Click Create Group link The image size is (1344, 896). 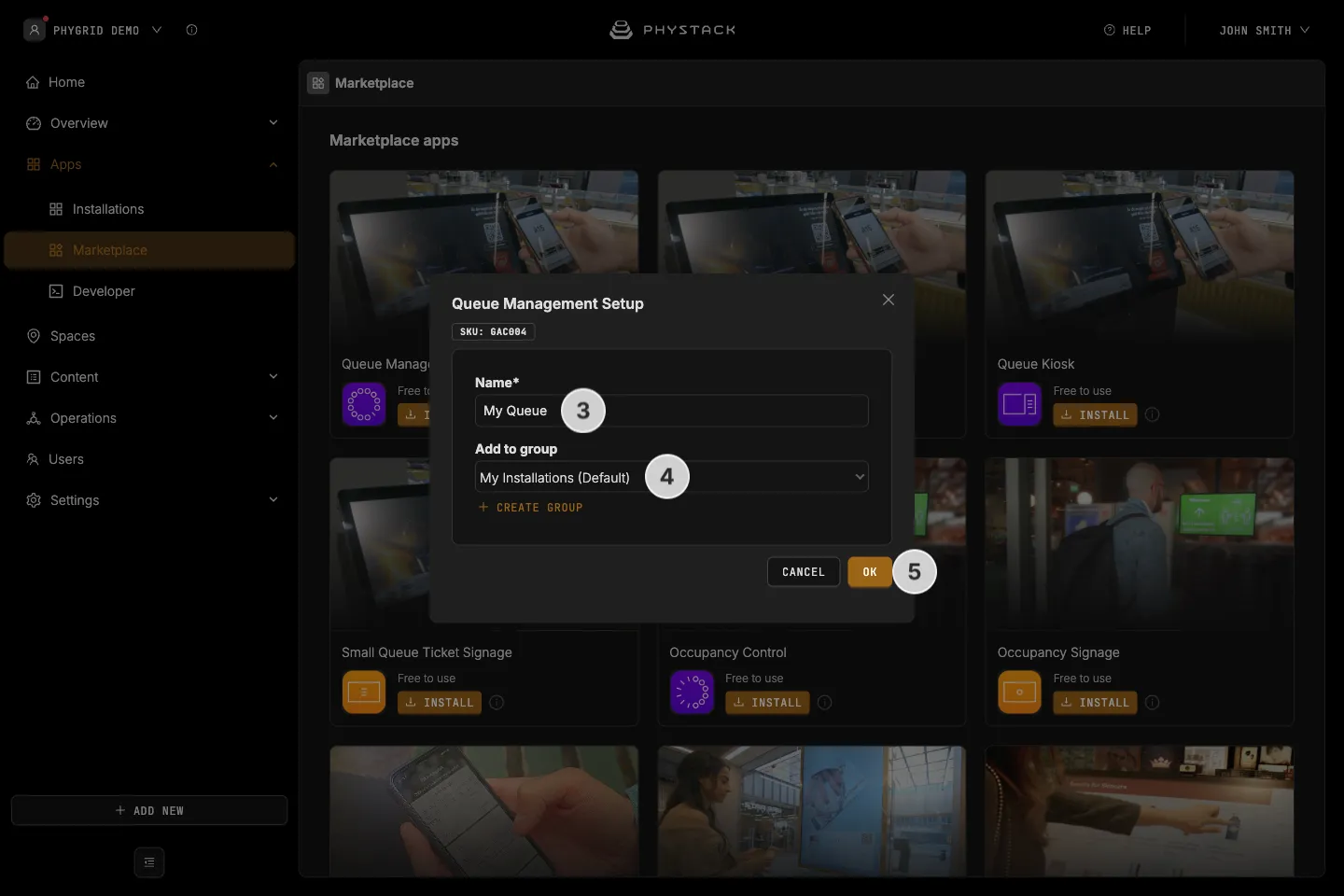point(530,508)
